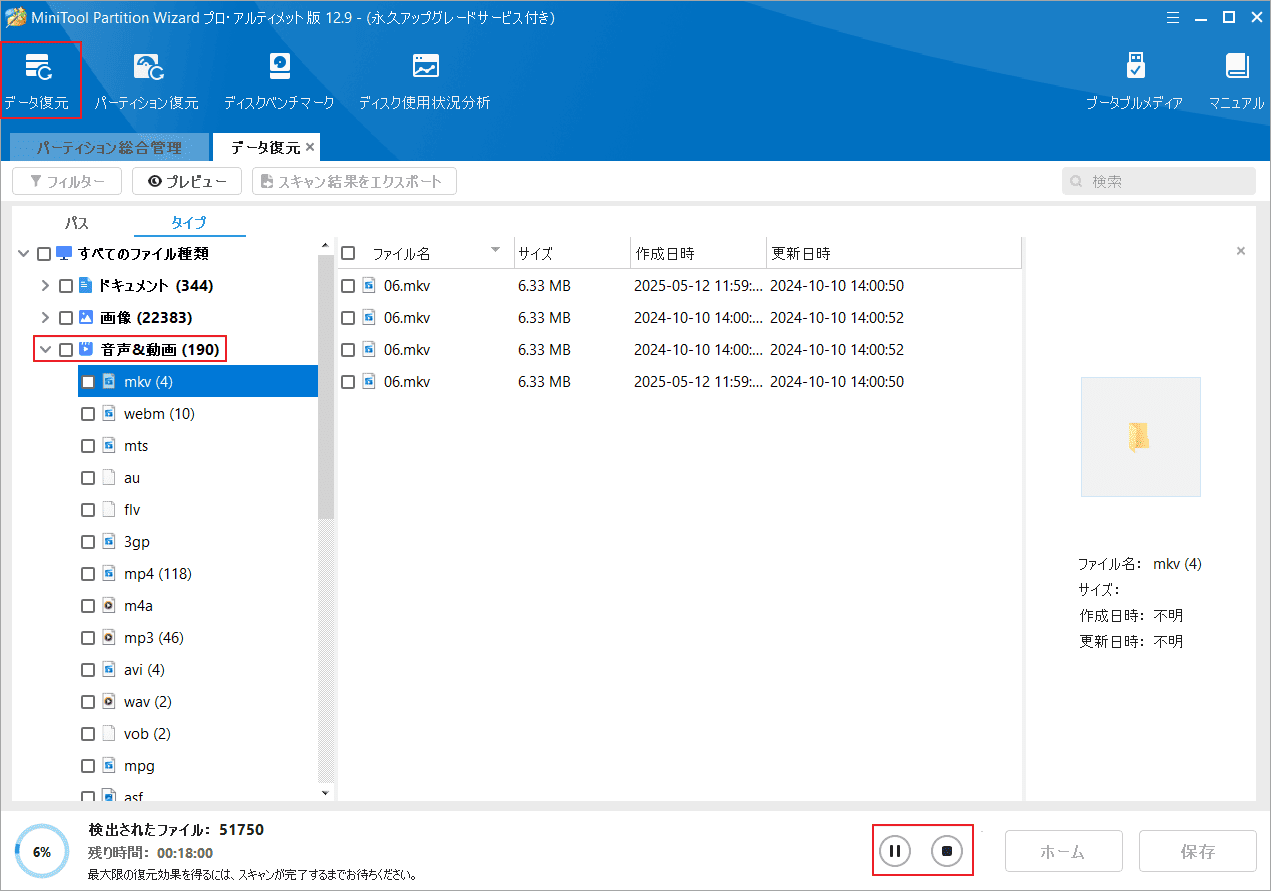The height and width of the screenshot is (891, 1271).
Task: Click the ホーム button
Action: (x=1063, y=852)
